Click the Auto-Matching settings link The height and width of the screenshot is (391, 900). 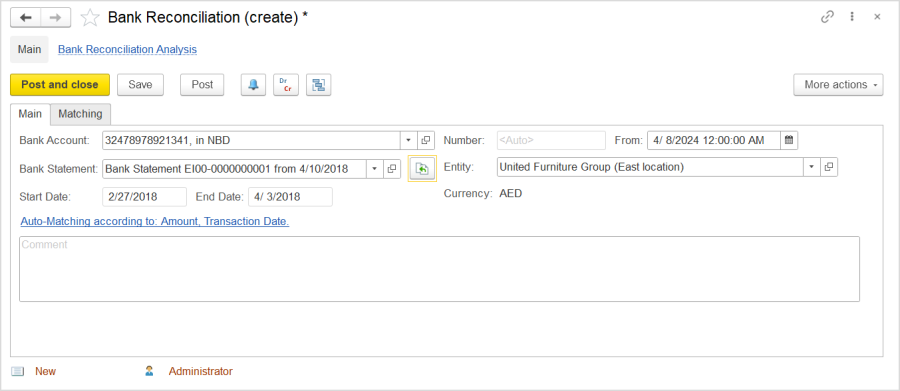tap(155, 222)
